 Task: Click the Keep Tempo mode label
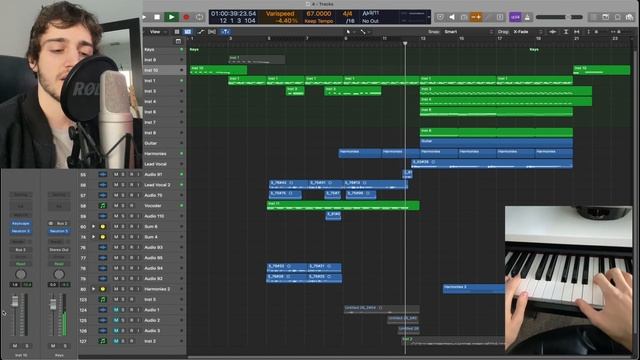(x=320, y=21)
